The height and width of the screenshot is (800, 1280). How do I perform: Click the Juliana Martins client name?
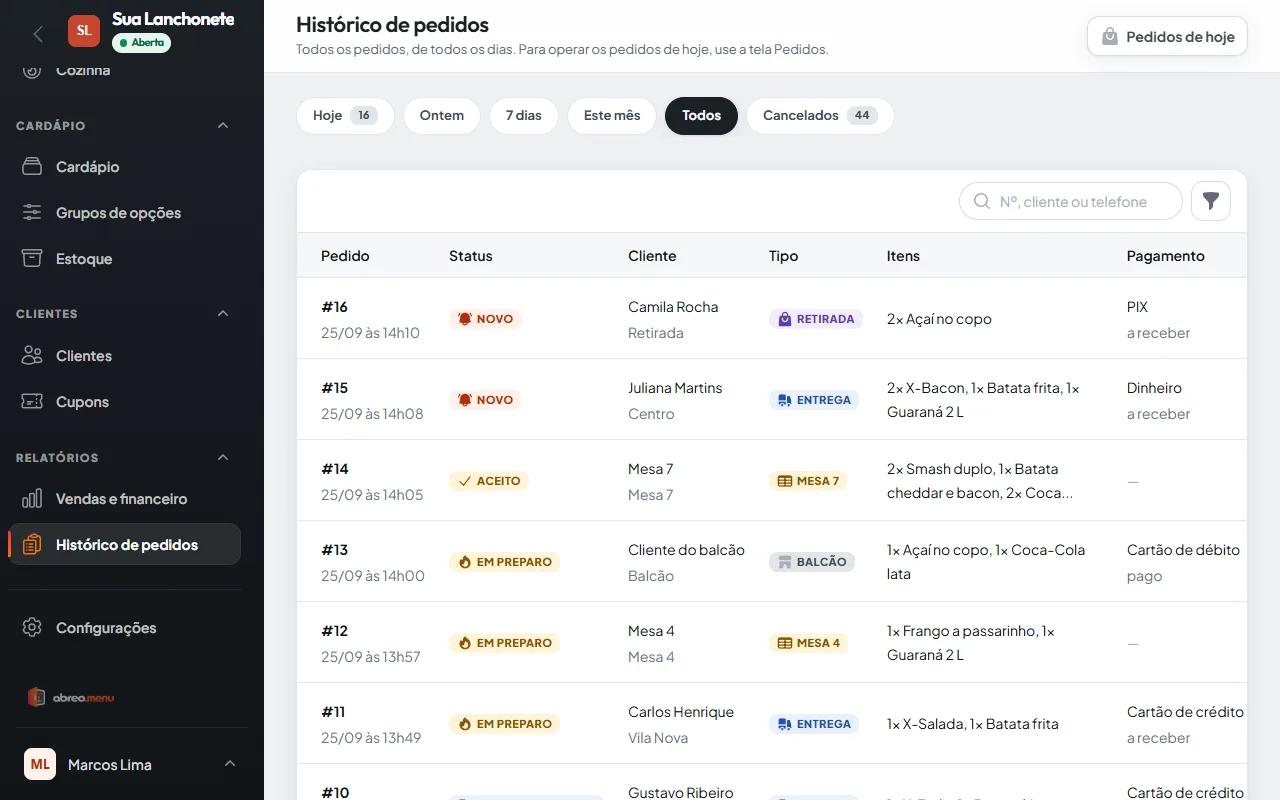click(x=675, y=388)
